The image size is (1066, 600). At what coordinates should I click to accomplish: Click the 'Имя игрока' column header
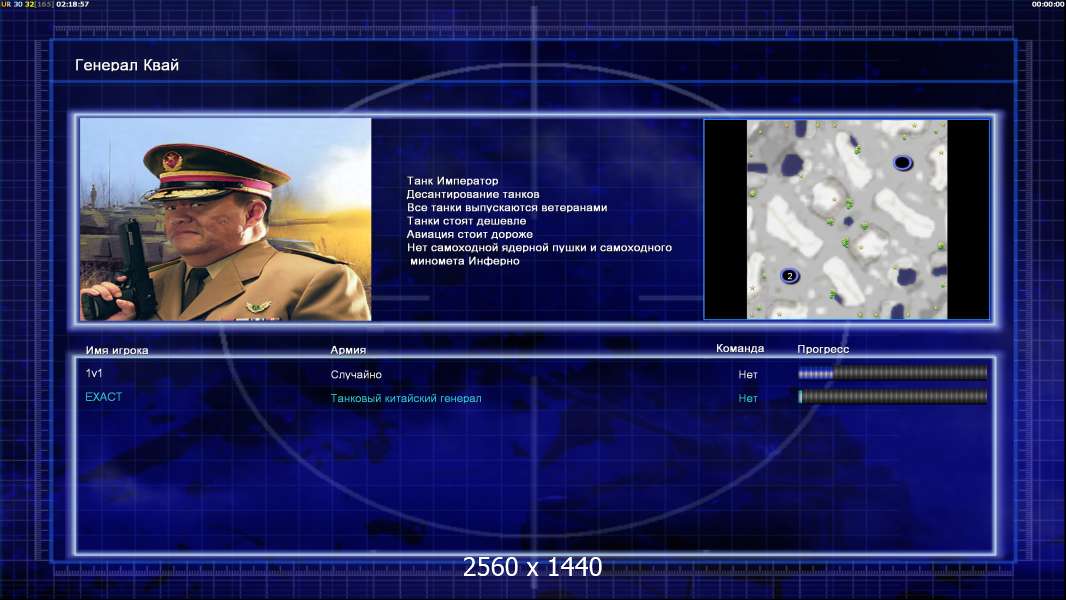tap(117, 351)
